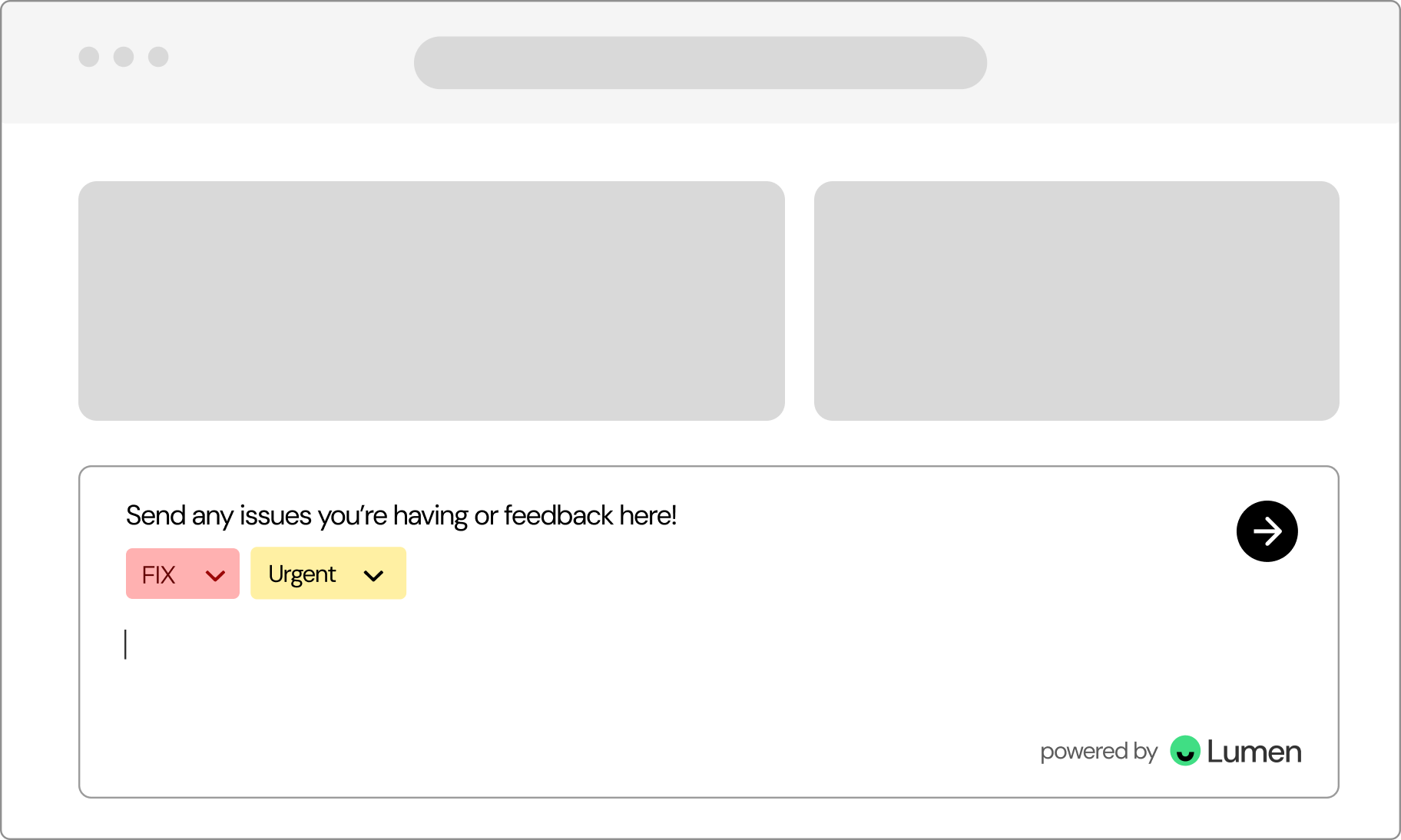Click the browser address bar
Screen dimensions: 1401x840
pos(700,63)
